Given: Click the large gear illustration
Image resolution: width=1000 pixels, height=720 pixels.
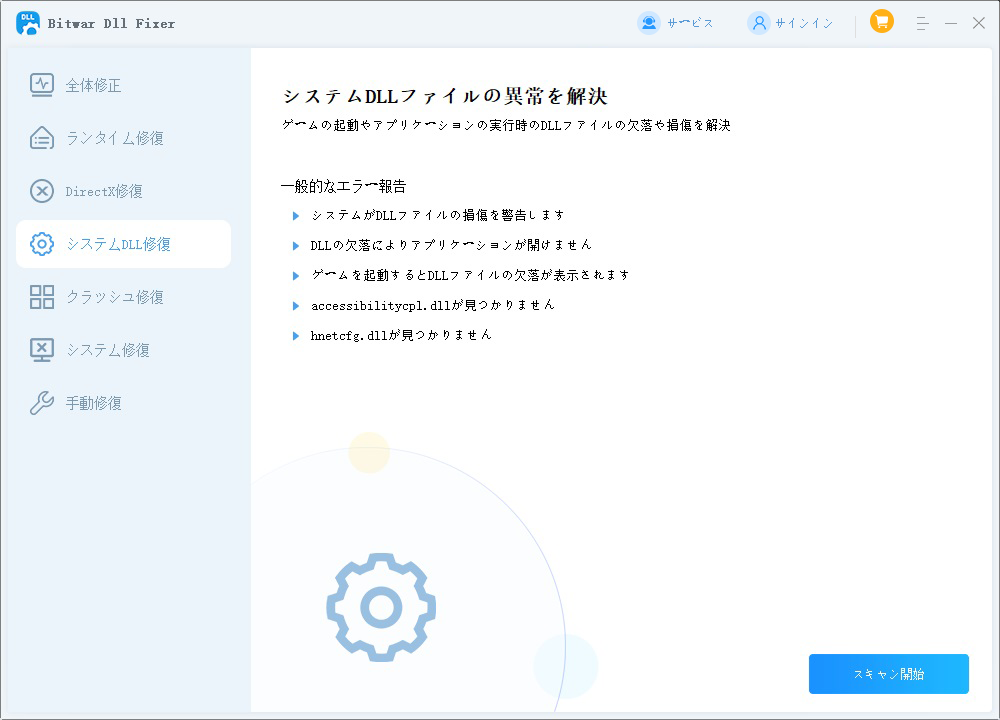Looking at the screenshot, I should [381, 607].
